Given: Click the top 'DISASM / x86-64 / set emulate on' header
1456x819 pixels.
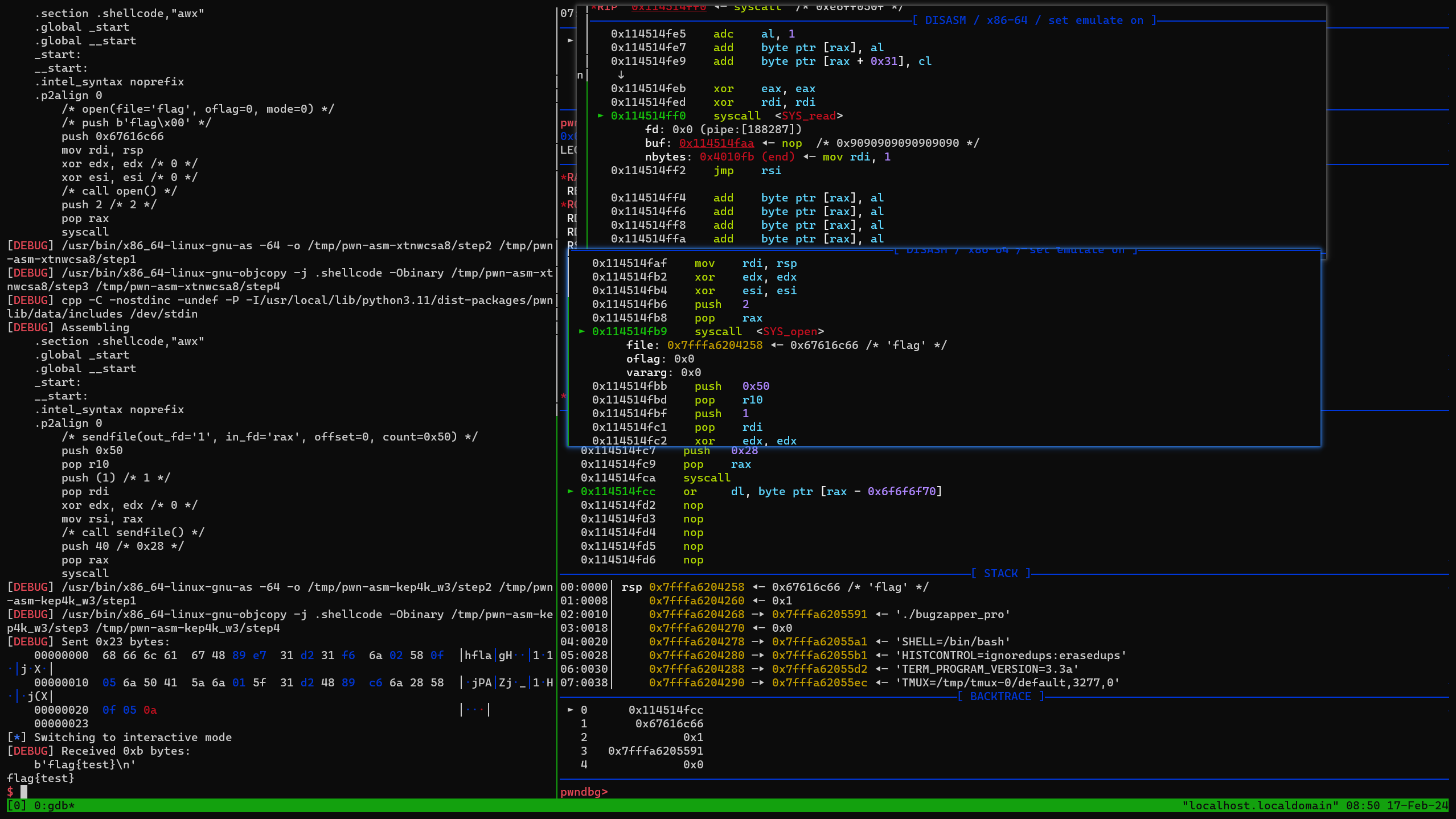Looking at the screenshot, I should [1035, 20].
